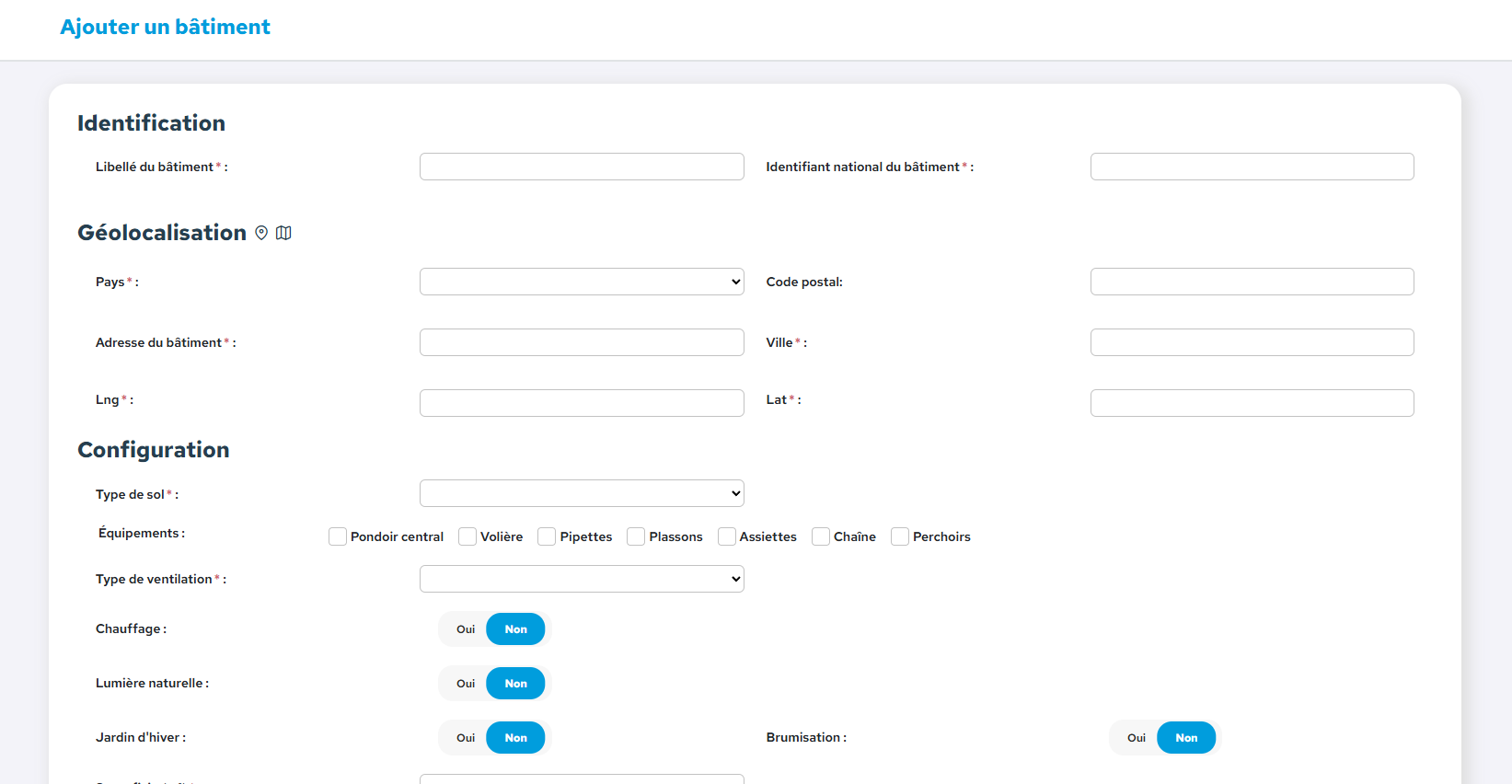The width and height of the screenshot is (1512, 784).
Task: Click the map icon beside Géolocalisation
Action: [283, 233]
